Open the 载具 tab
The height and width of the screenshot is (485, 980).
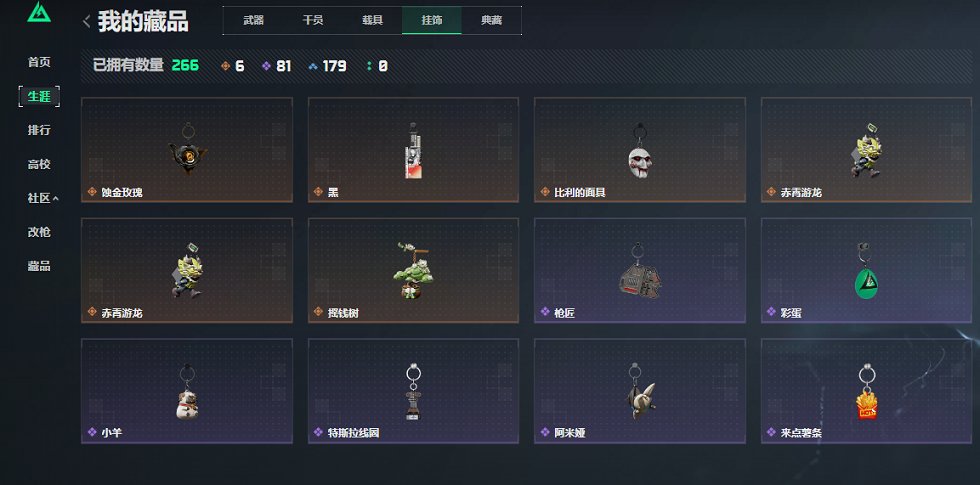click(x=372, y=20)
